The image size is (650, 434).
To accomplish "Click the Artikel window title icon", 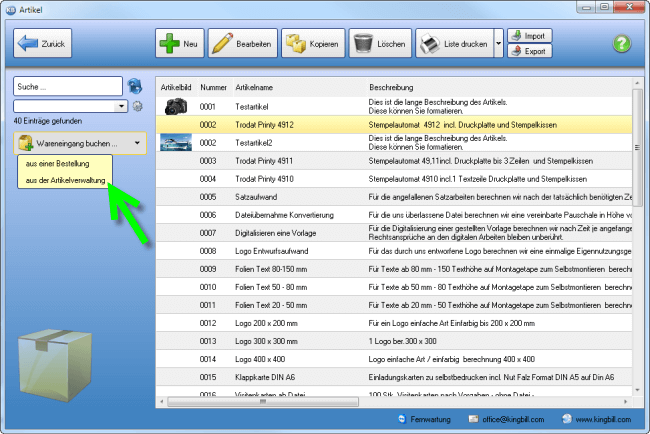I will pos(11,10).
